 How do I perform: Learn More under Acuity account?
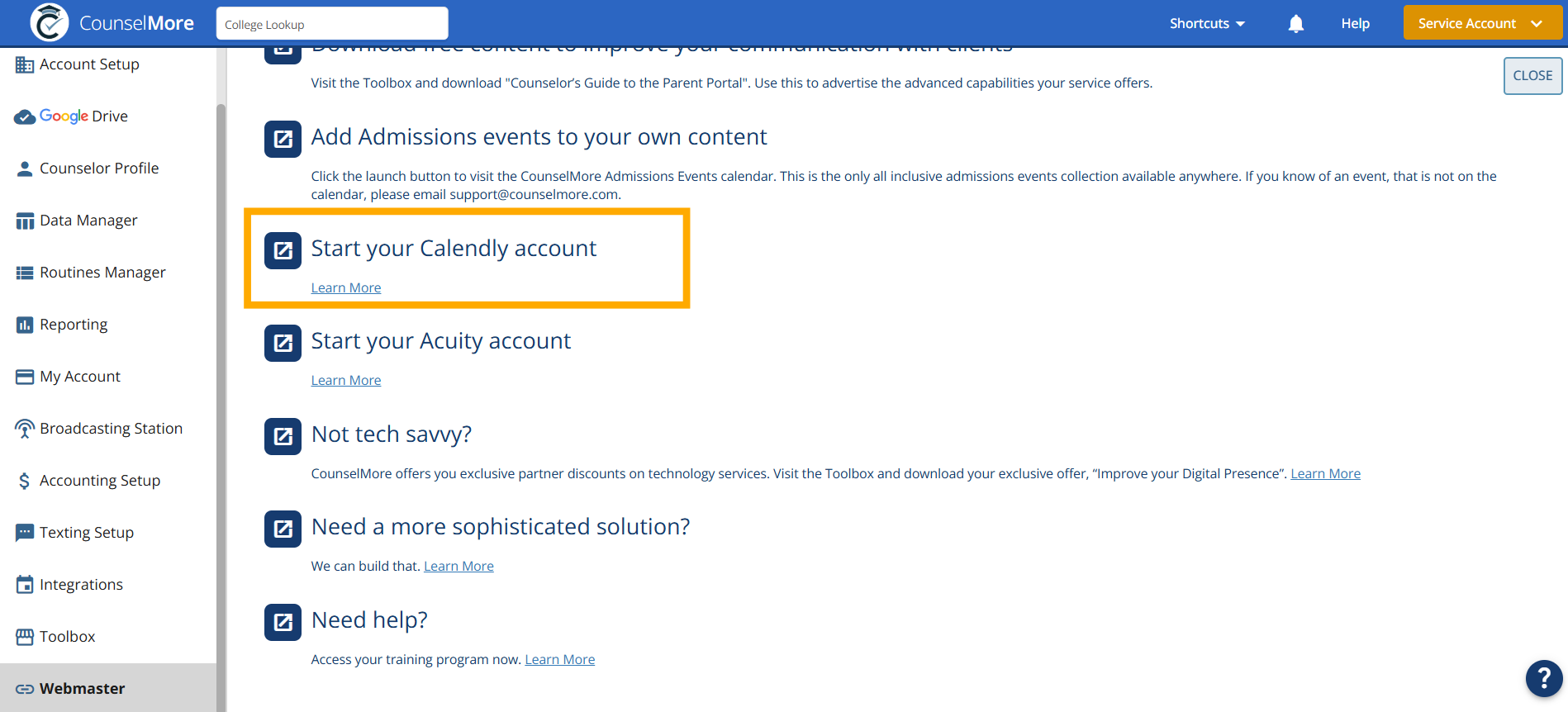(x=346, y=381)
